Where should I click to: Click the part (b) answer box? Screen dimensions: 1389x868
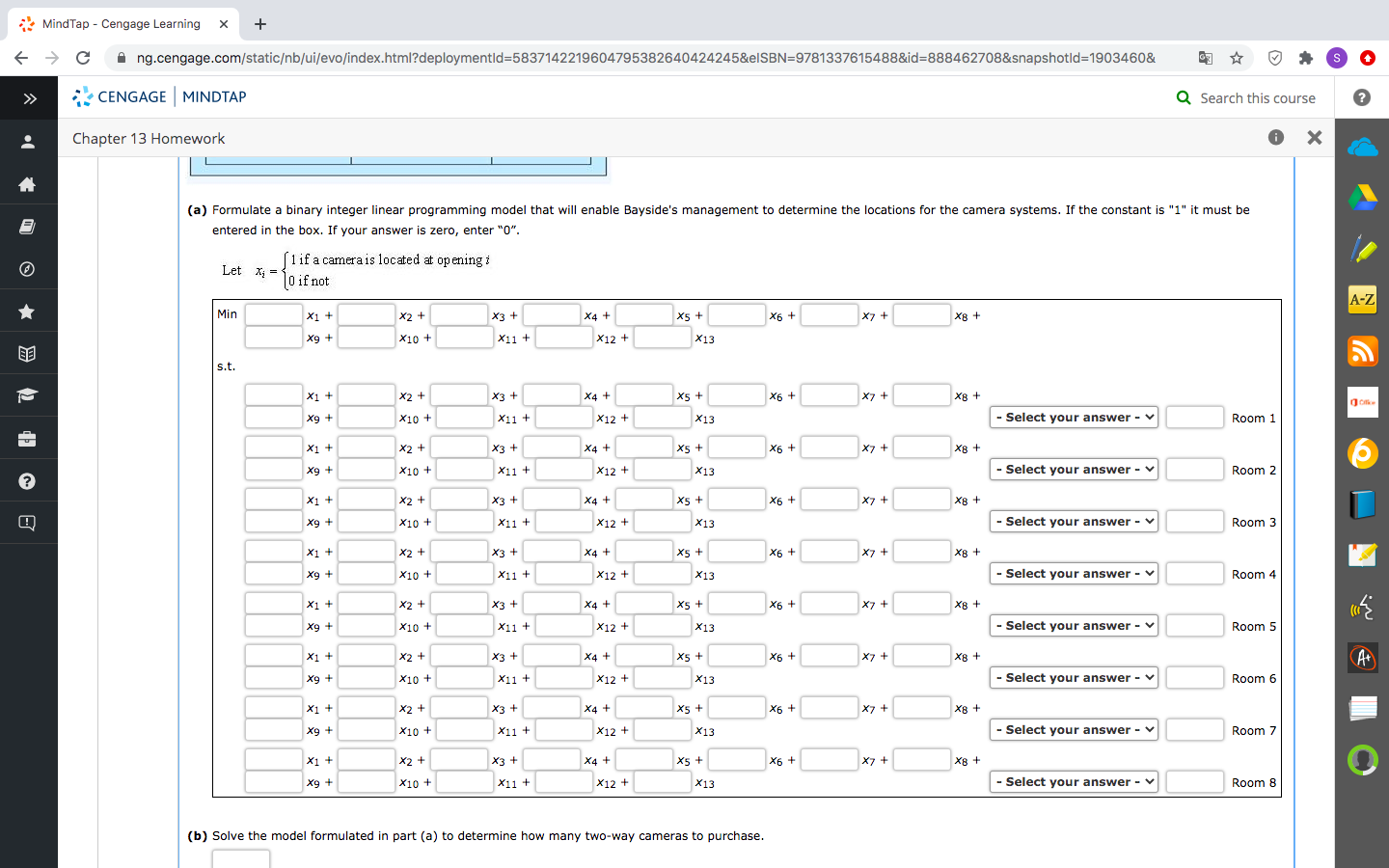click(x=241, y=858)
